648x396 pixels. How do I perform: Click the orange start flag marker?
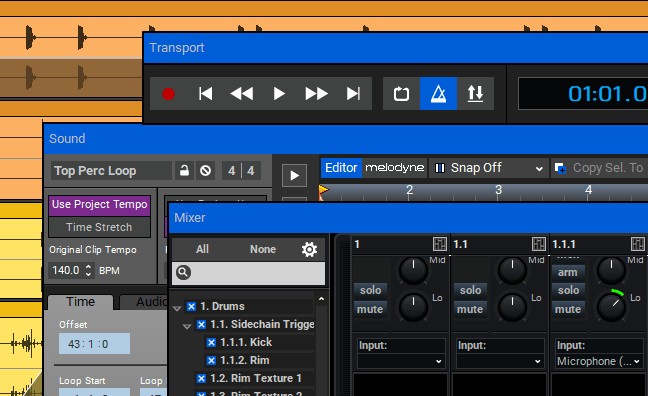[323, 191]
